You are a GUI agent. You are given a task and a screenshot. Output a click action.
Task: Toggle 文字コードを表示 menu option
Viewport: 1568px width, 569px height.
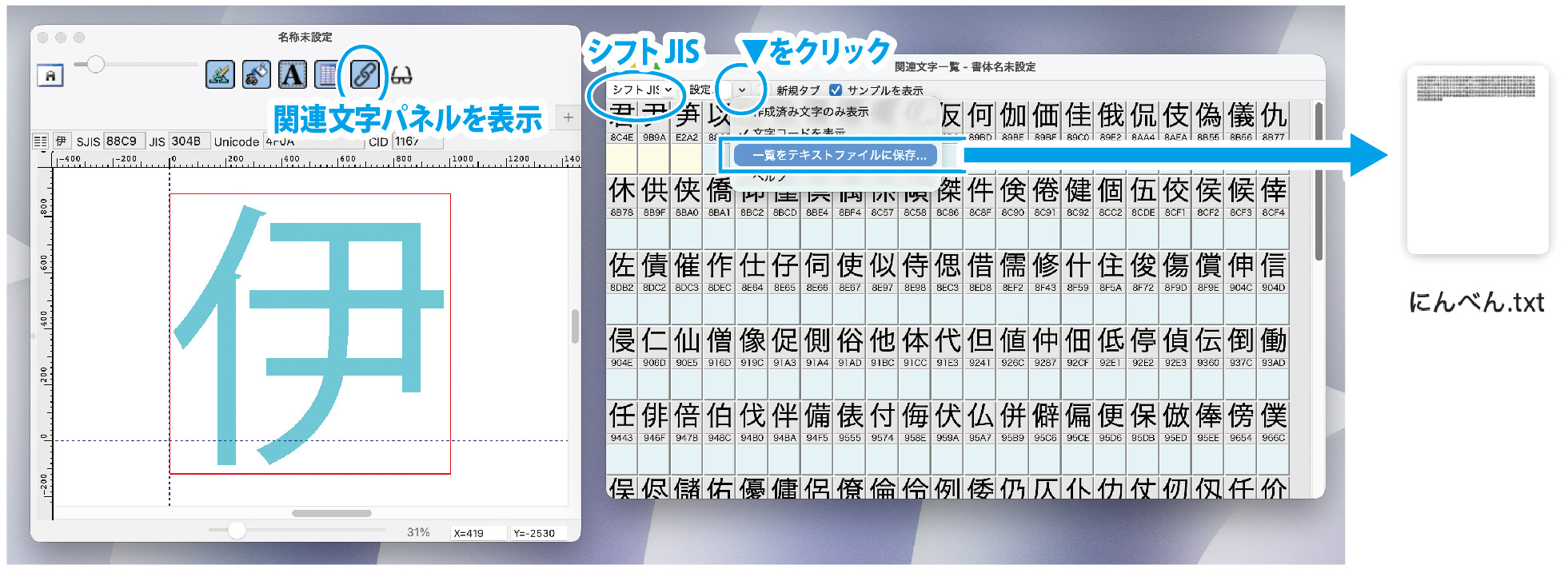pyautogui.click(x=800, y=132)
